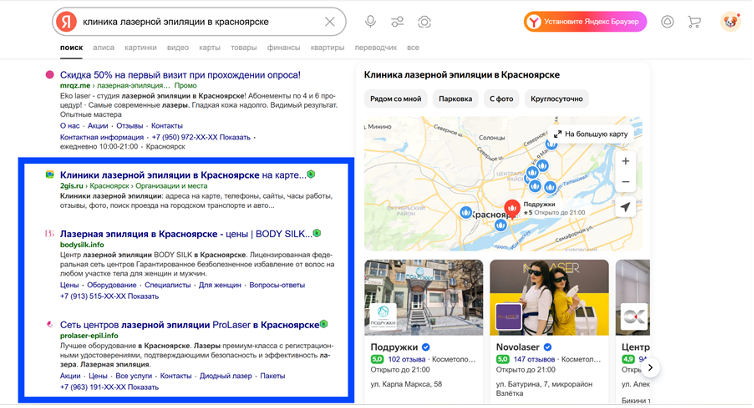This screenshot has height=408, width=754.
Task: Clear the search query with X
Action: pos(329,22)
